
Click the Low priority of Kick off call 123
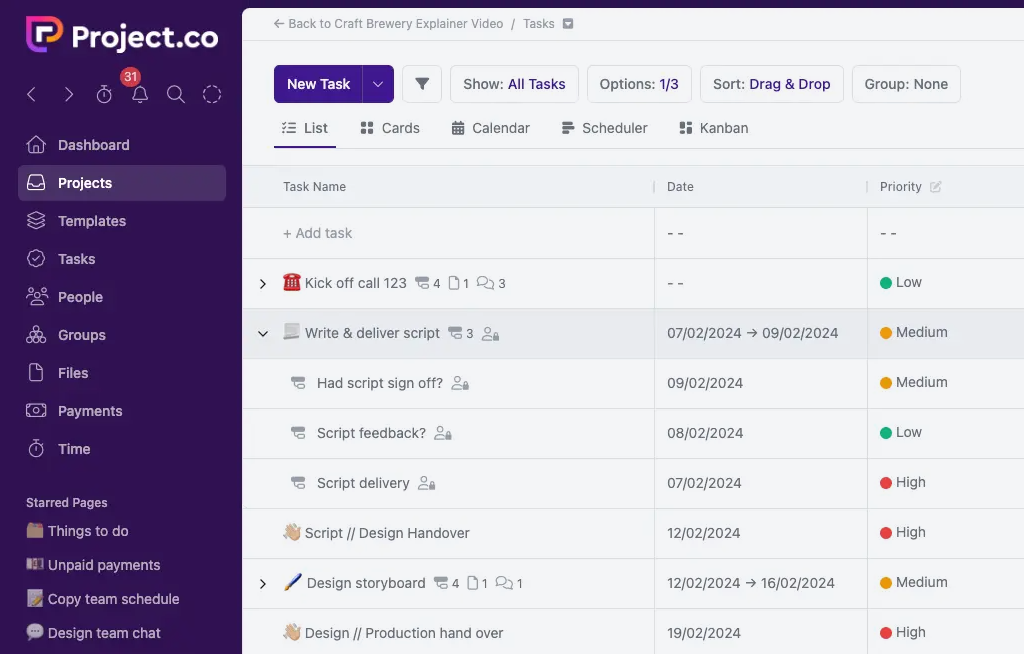(901, 282)
